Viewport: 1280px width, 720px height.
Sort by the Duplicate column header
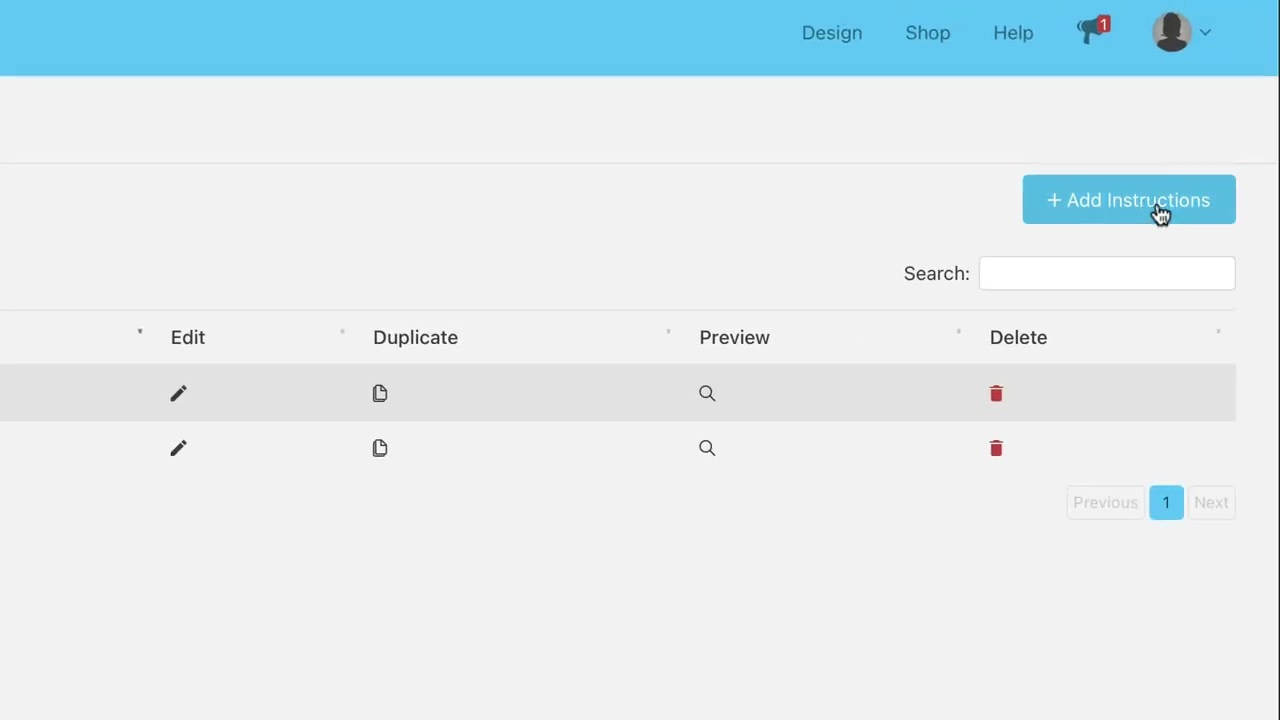tap(415, 337)
